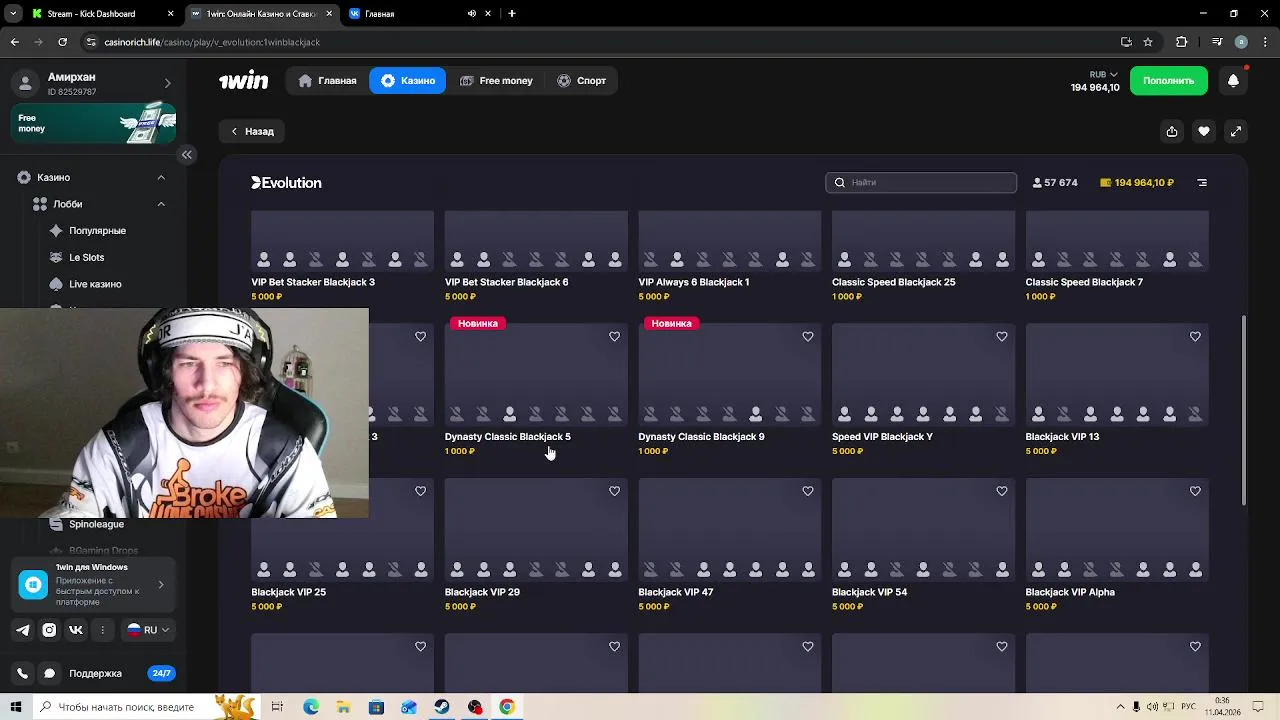Favorite Blackjack VIP Alpha with its heart
This screenshot has height=720, width=1280.
pyautogui.click(x=1195, y=491)
